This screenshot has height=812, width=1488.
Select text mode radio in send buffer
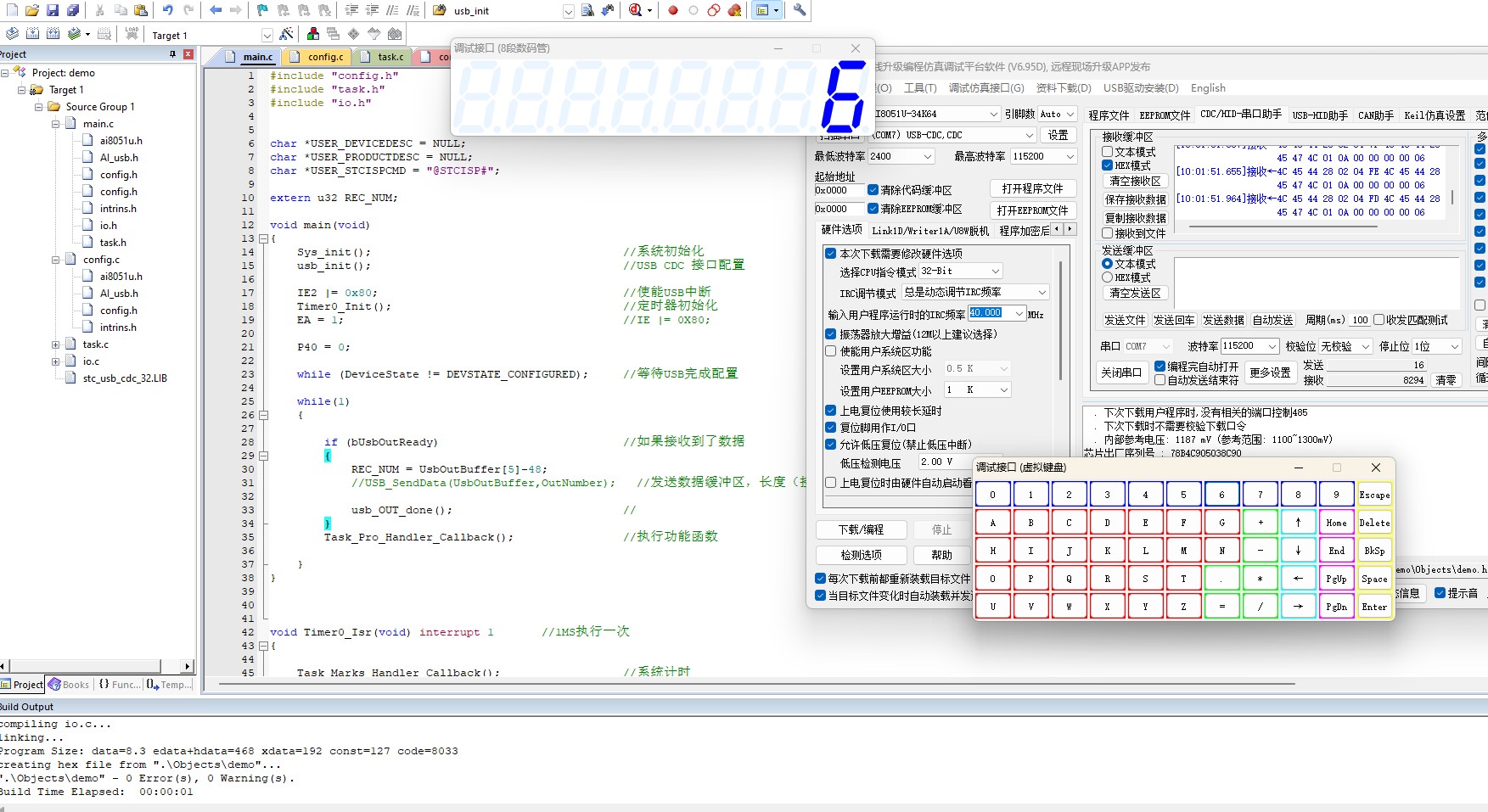[x=1107, y=264]
